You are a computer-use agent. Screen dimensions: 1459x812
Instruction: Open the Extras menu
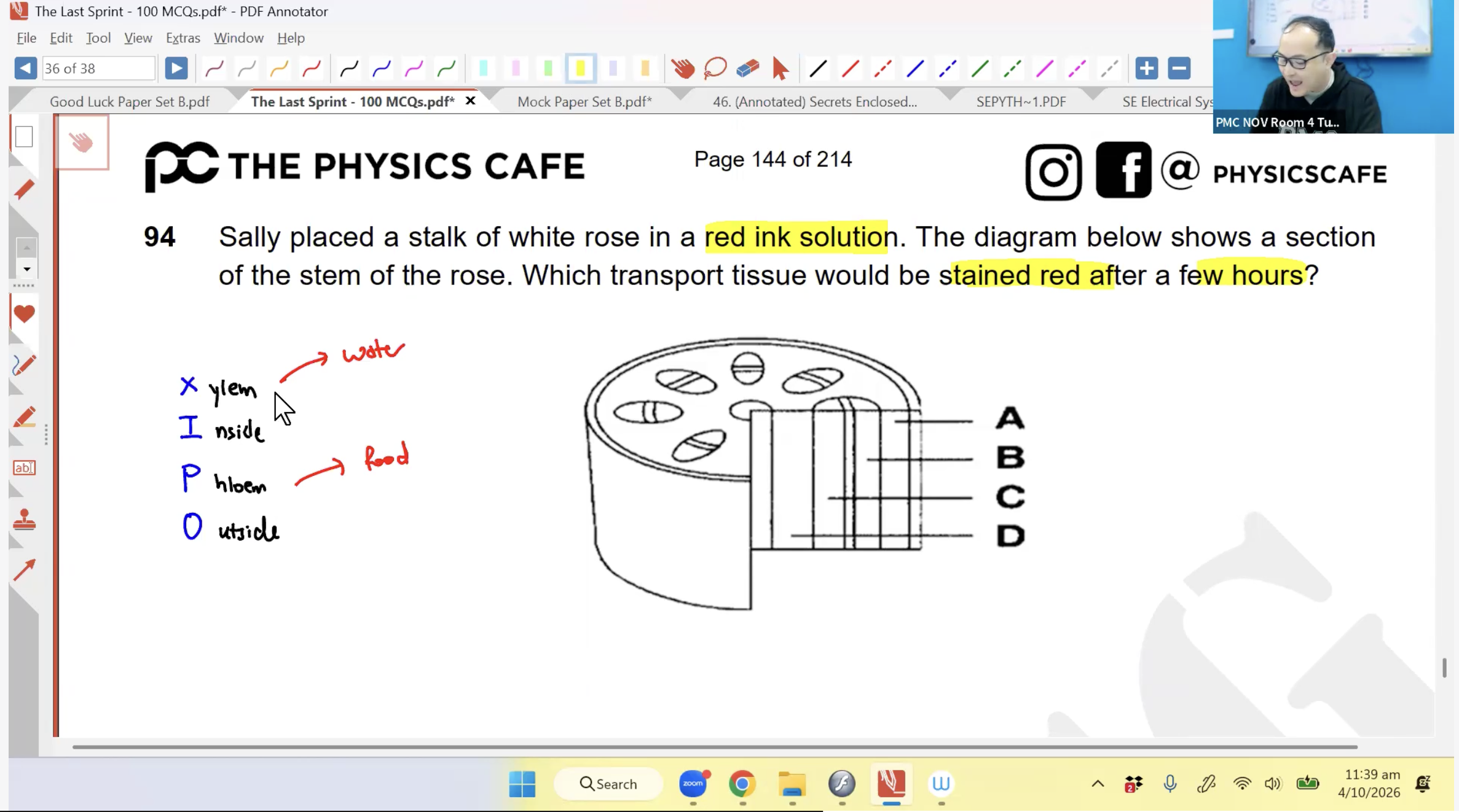point(183,38)
